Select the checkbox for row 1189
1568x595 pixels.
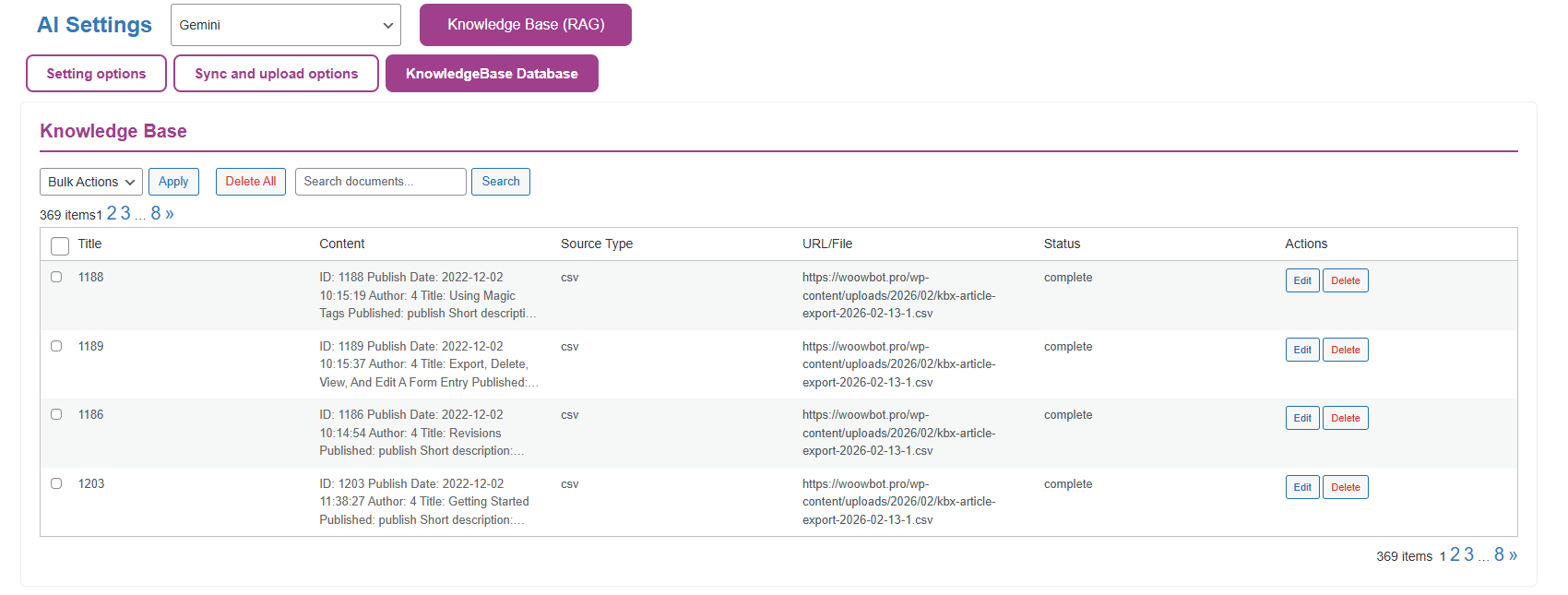56,346
